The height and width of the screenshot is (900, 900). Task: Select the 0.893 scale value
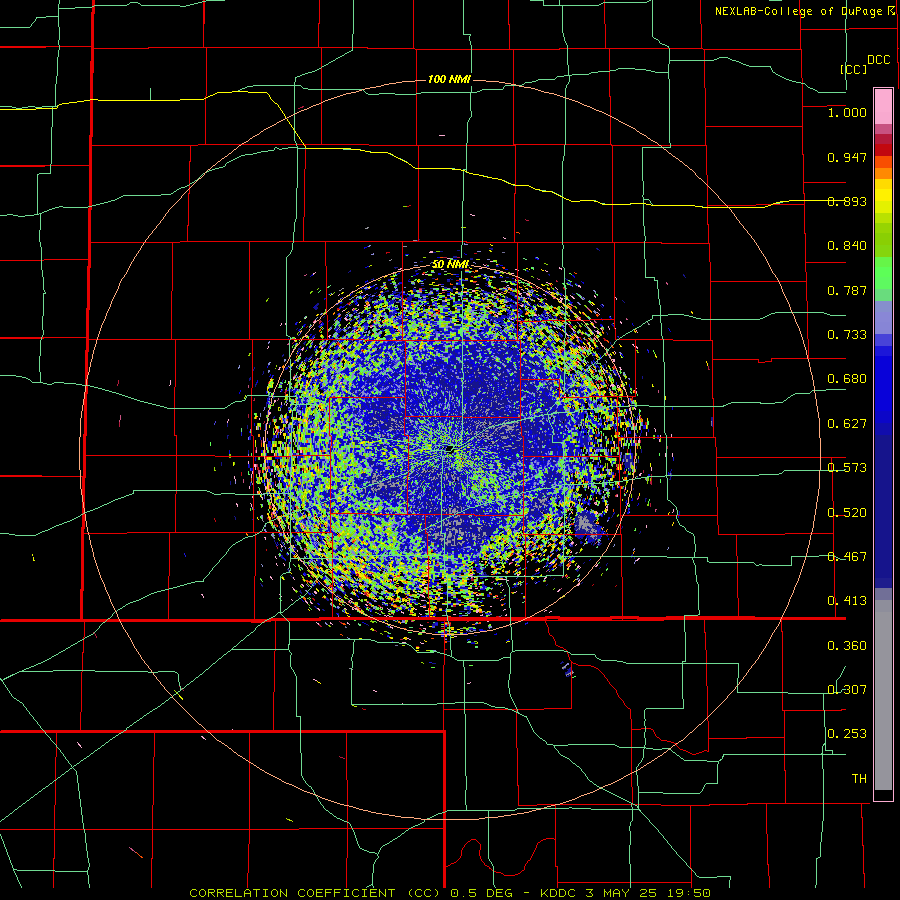pyautogui.click(x=847, y=201)
